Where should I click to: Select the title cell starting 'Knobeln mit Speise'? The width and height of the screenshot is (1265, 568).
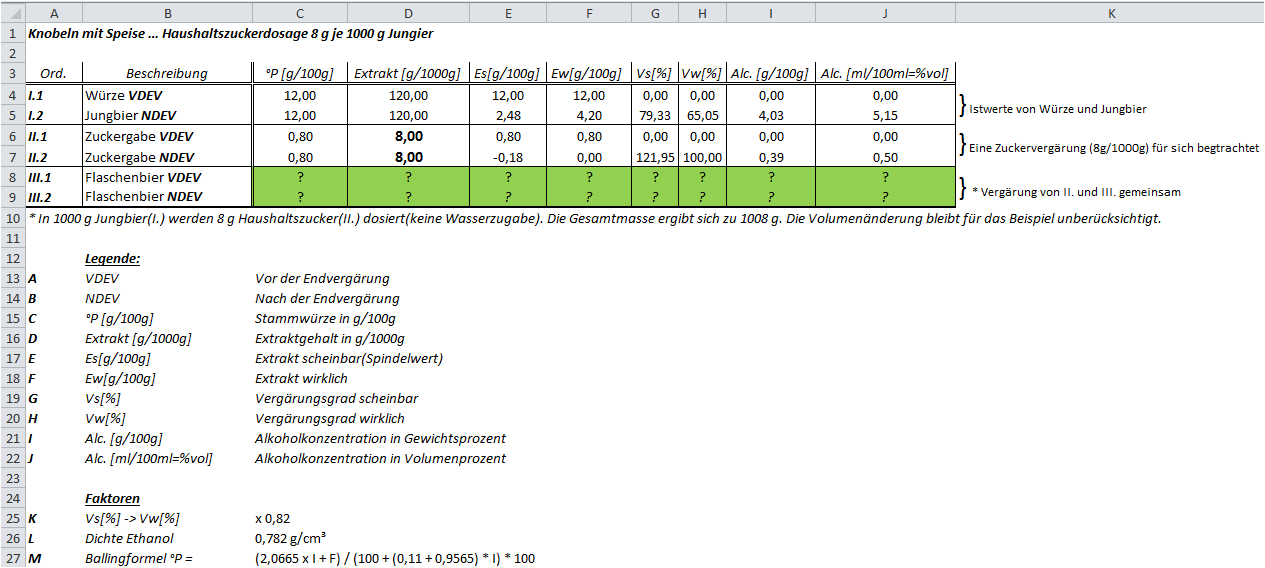230,34
